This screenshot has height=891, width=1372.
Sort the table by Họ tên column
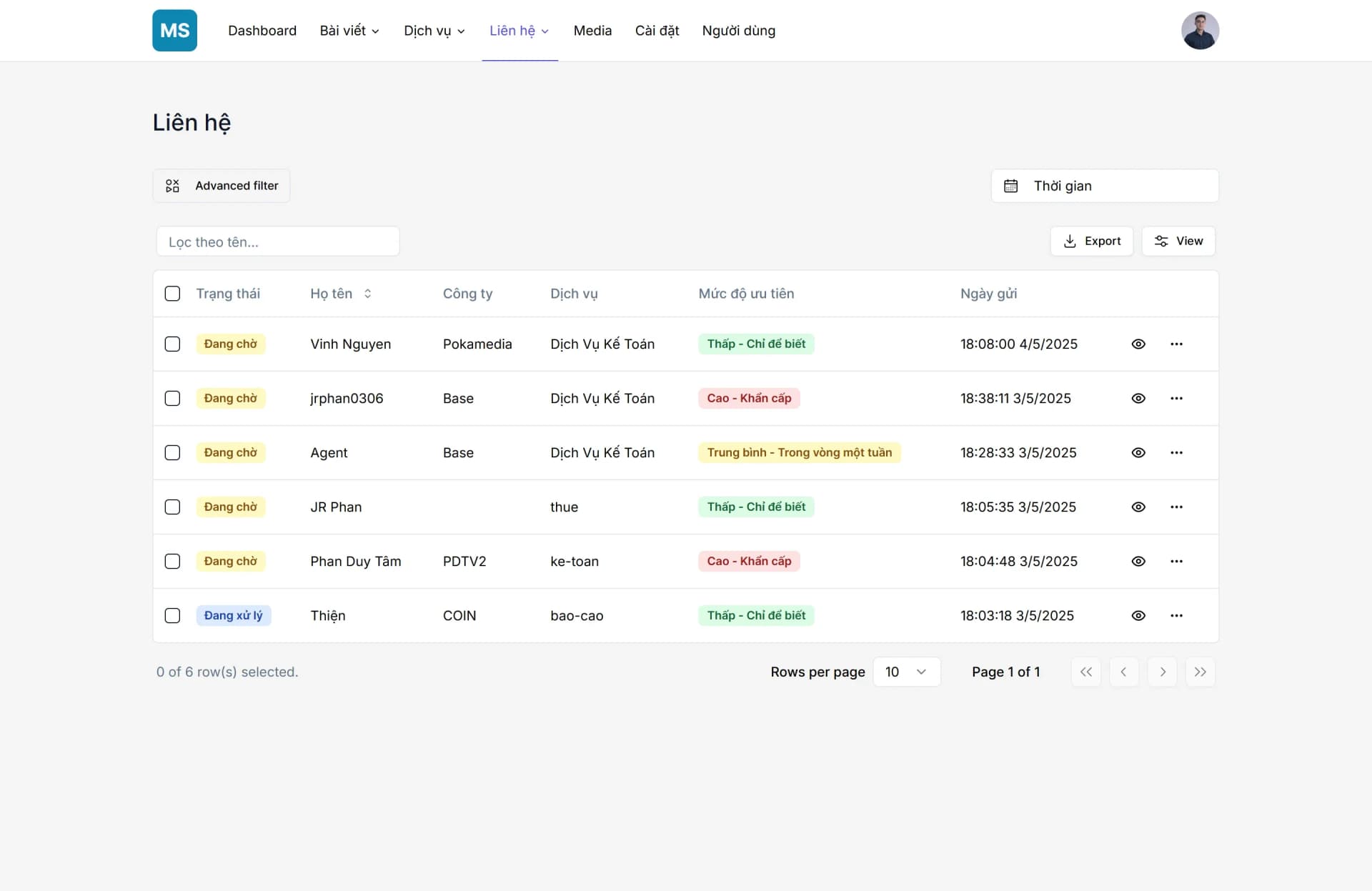click(x=367, y=293)
